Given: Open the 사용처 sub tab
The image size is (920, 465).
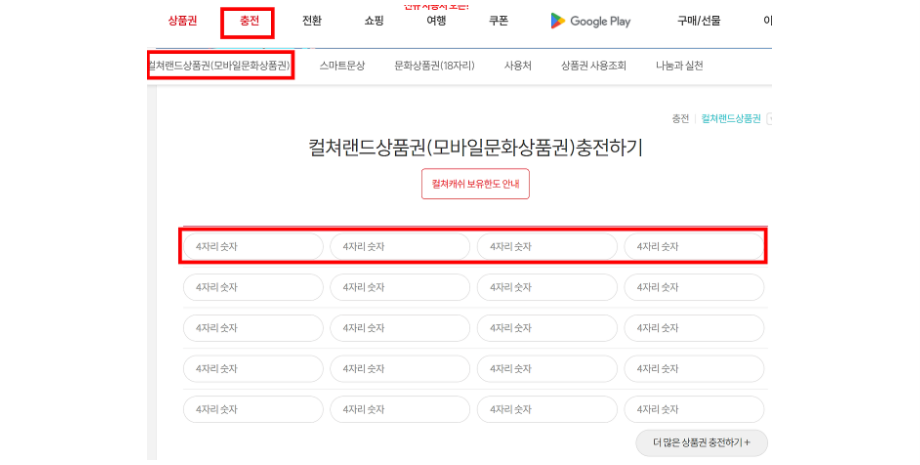Looking at the screenshot, I should coord(518,66).
